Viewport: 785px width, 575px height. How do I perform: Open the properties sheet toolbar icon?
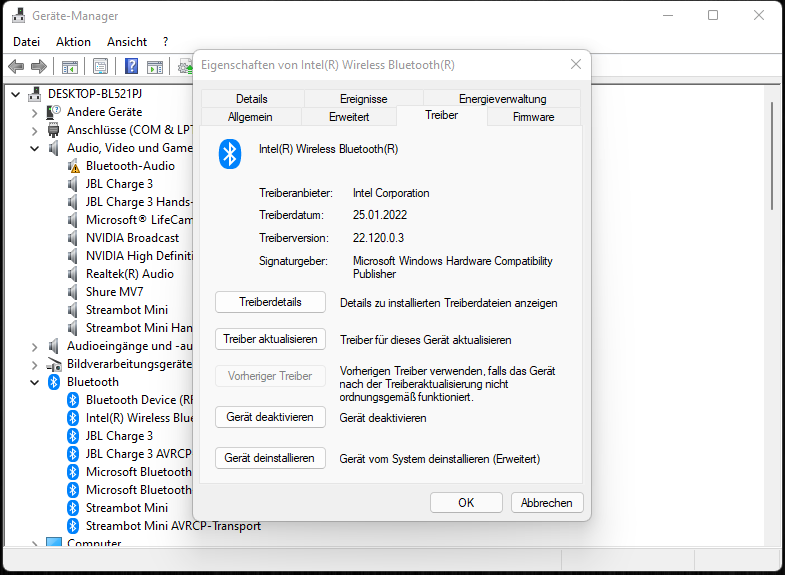pos(101,66)
